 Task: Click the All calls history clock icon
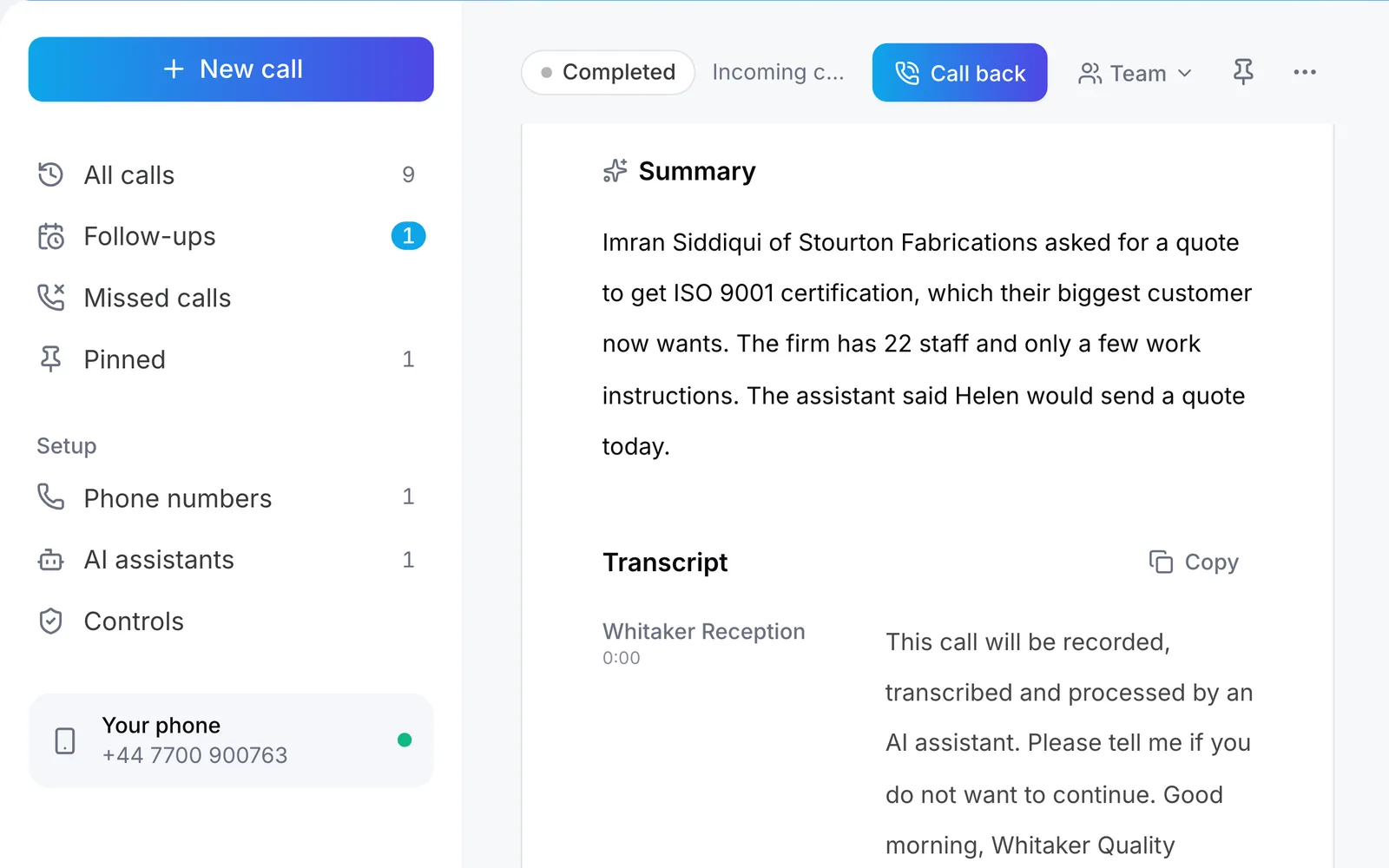click(x=50, y=174)
